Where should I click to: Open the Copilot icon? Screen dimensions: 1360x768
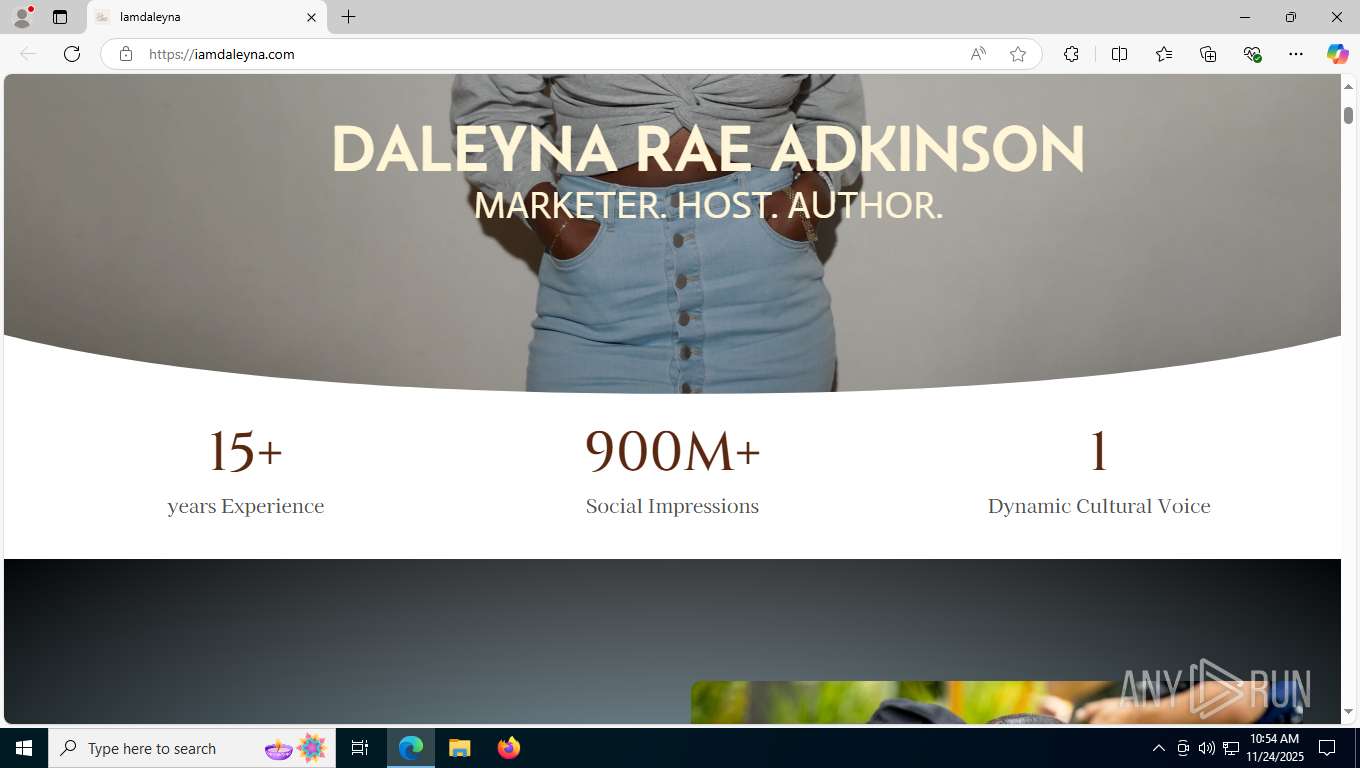pyautogui.click(x=1338, y=54)
